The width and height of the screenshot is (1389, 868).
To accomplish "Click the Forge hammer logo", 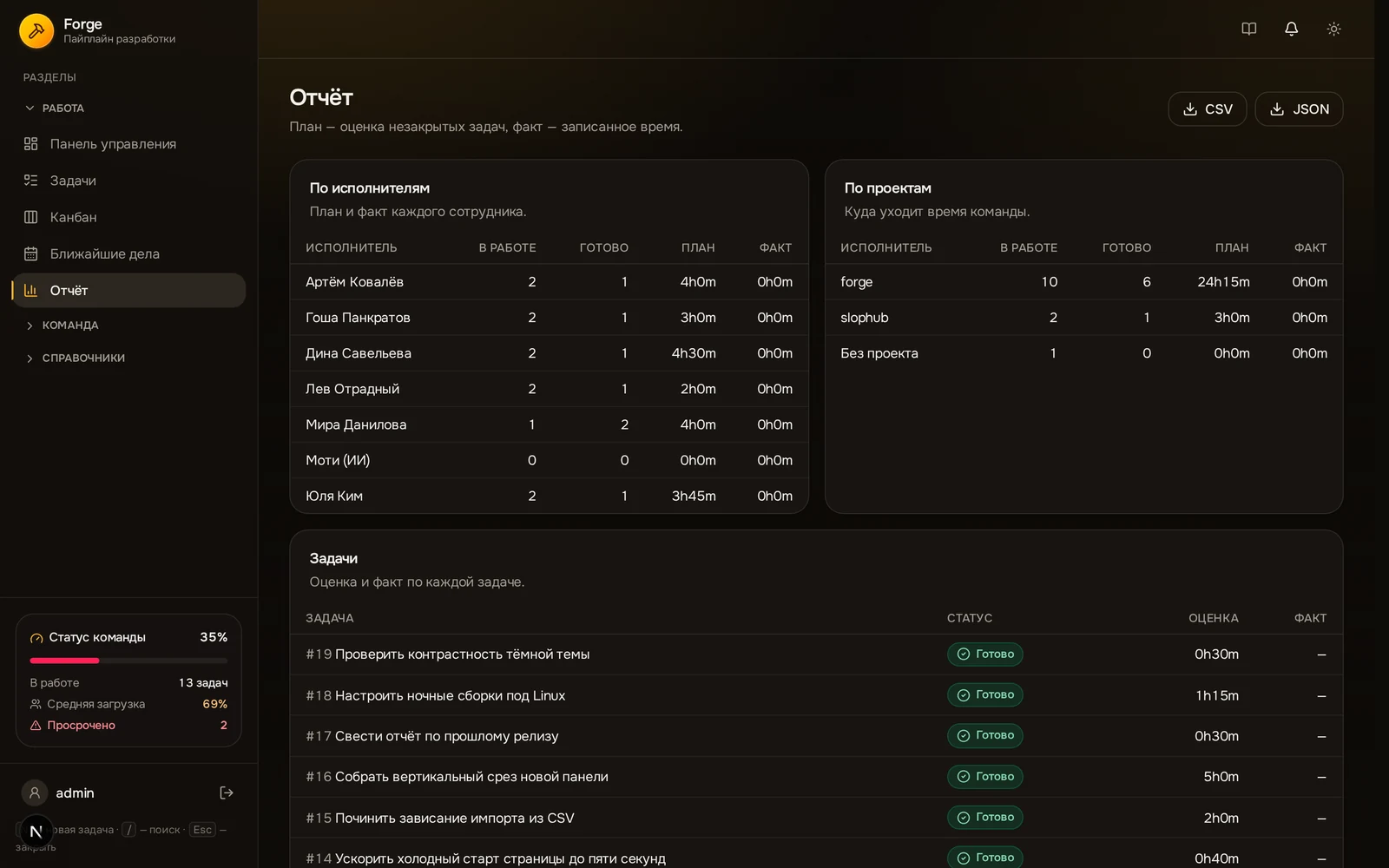I will pyautogui.click(x=36, y=30).
